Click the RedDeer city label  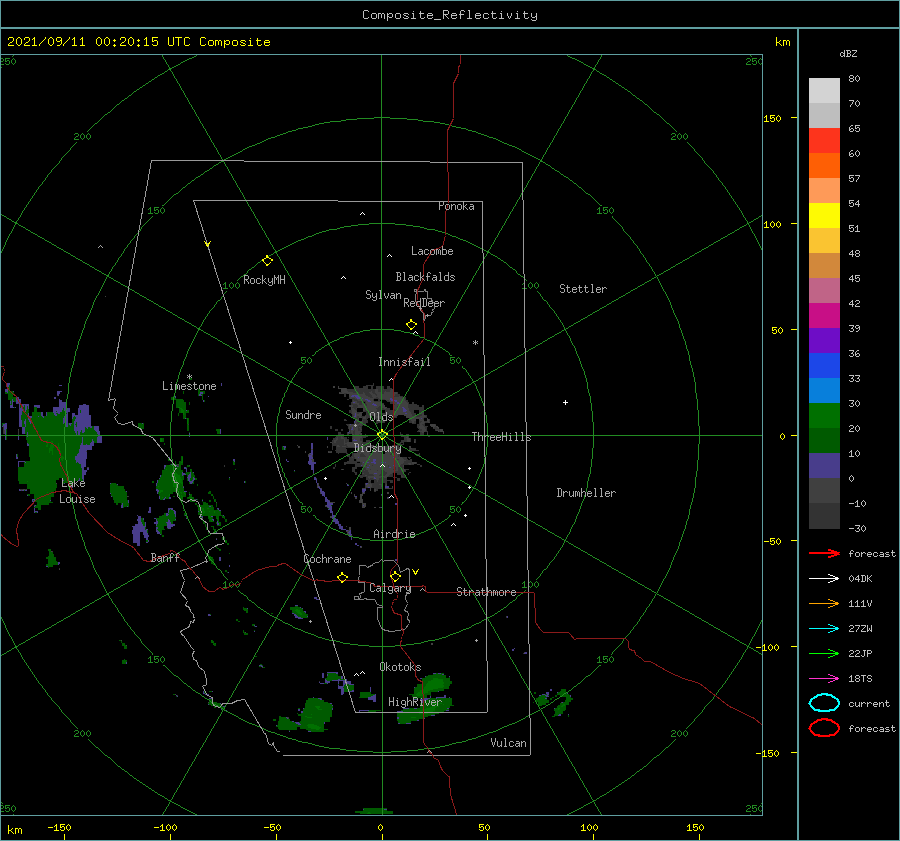424,303
